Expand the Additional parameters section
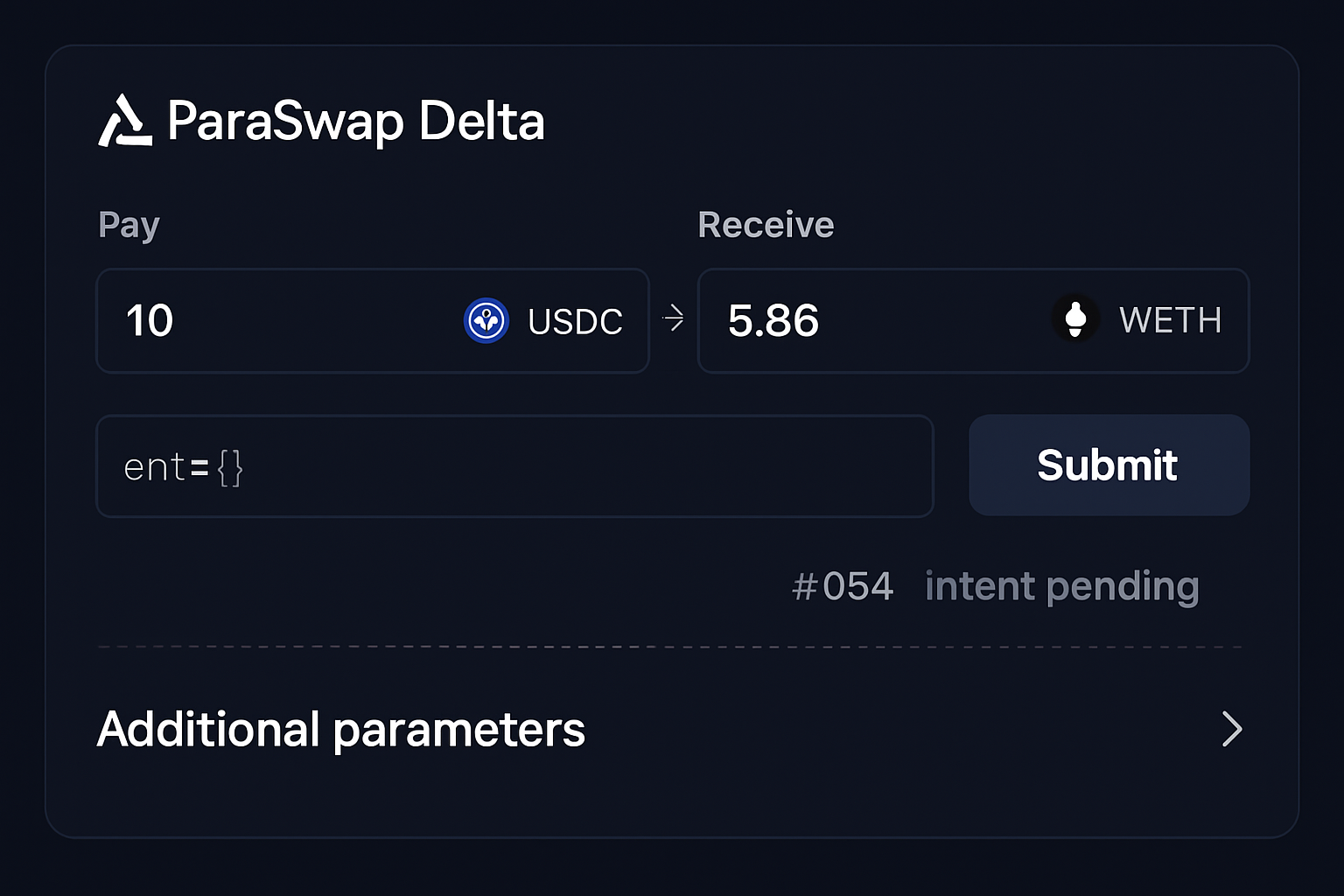The height and width of the screenshot is (896, 1344). [341, 729]
